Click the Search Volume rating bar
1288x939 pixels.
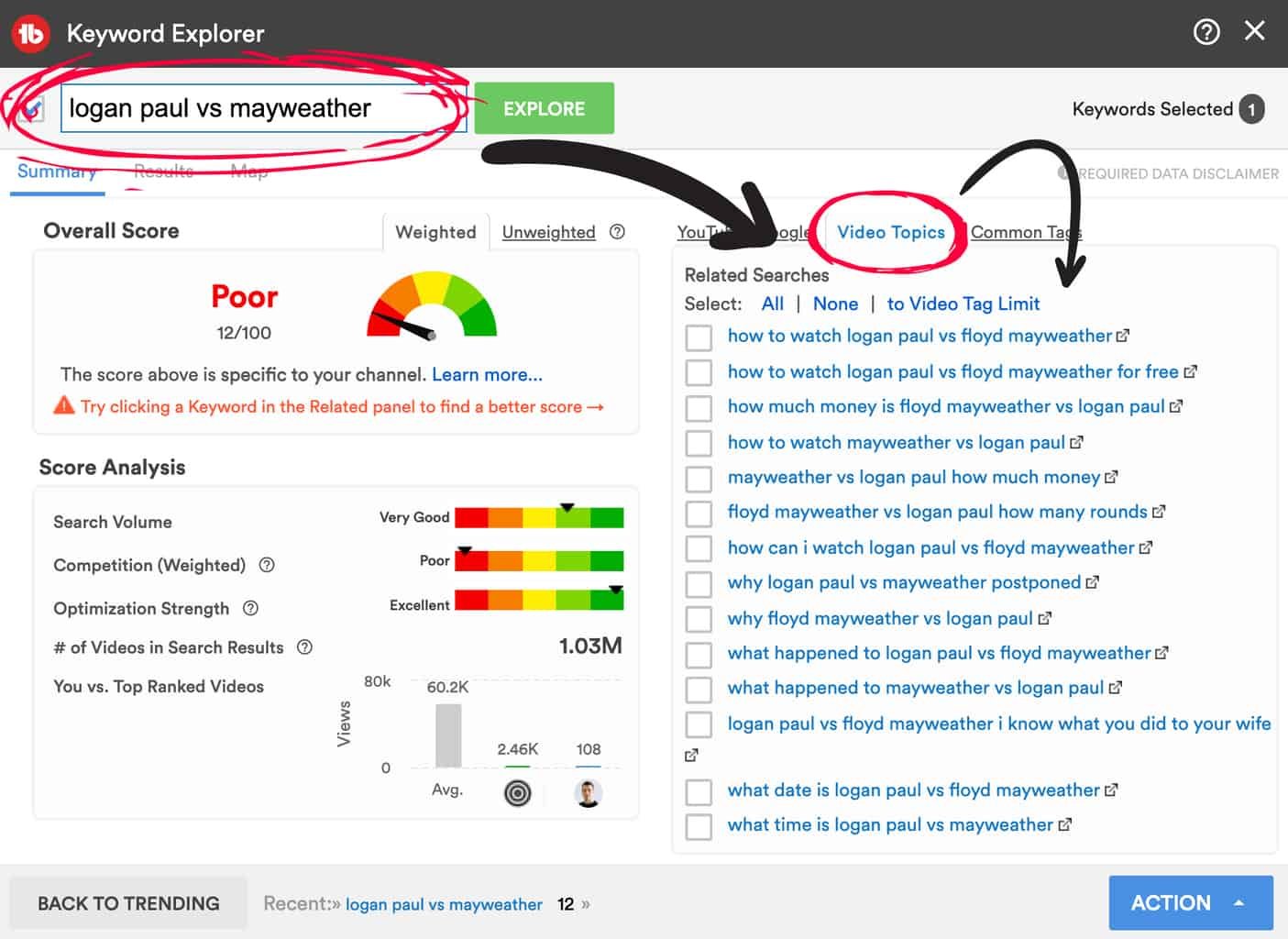coord(539,517)
